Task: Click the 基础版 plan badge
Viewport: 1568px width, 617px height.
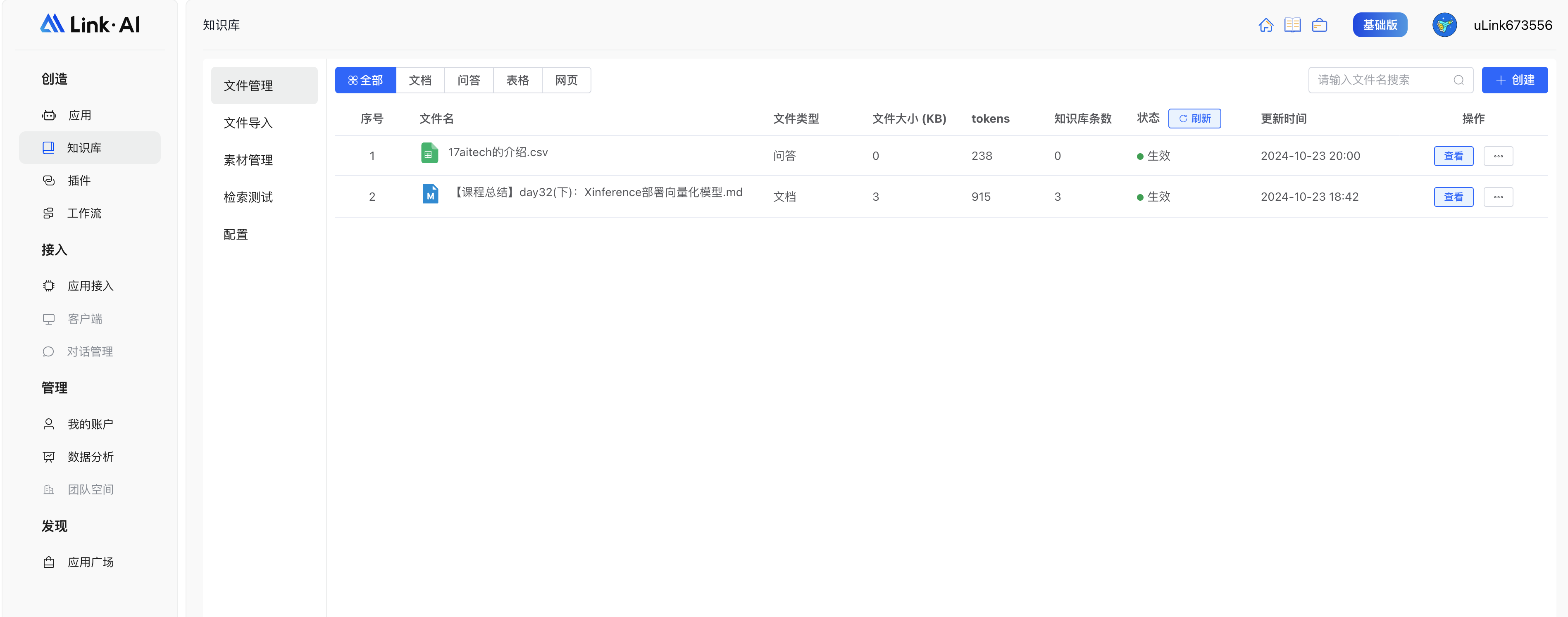Action: coord(1380,25)
